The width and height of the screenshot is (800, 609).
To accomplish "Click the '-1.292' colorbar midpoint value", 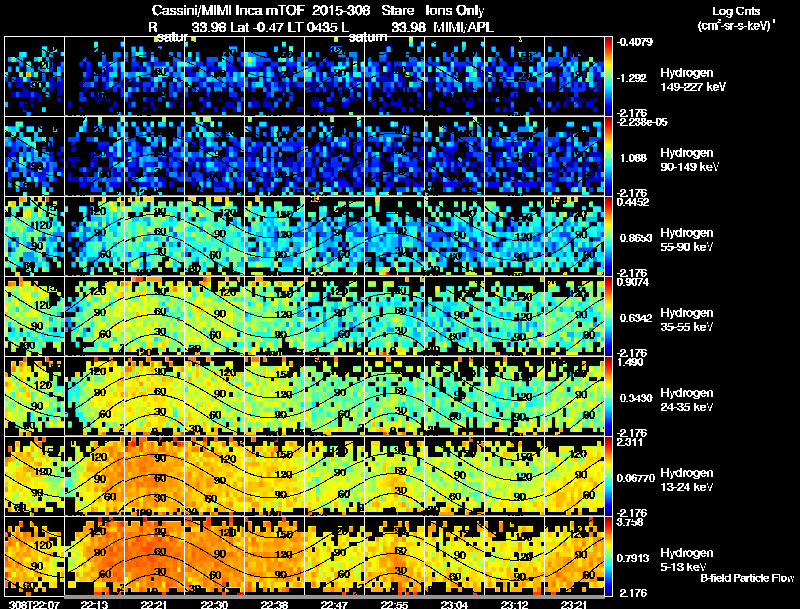I will pyautogui.click(x=632, y=78).
